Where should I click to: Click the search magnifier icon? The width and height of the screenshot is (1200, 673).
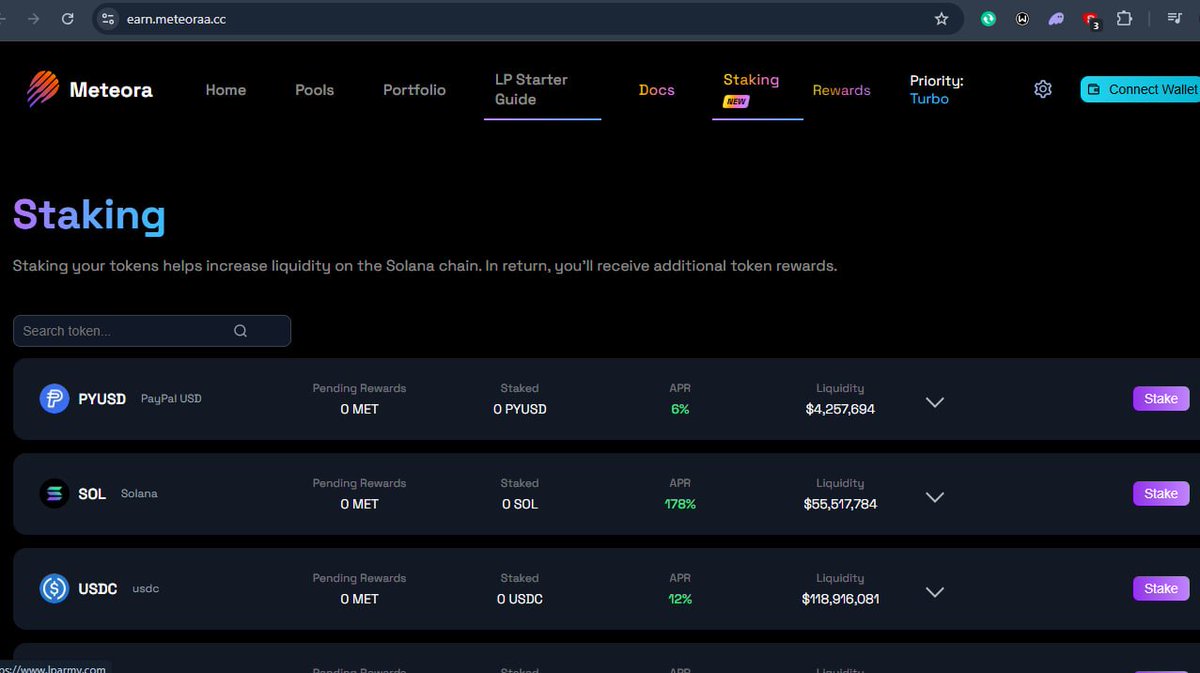point(240,331)
